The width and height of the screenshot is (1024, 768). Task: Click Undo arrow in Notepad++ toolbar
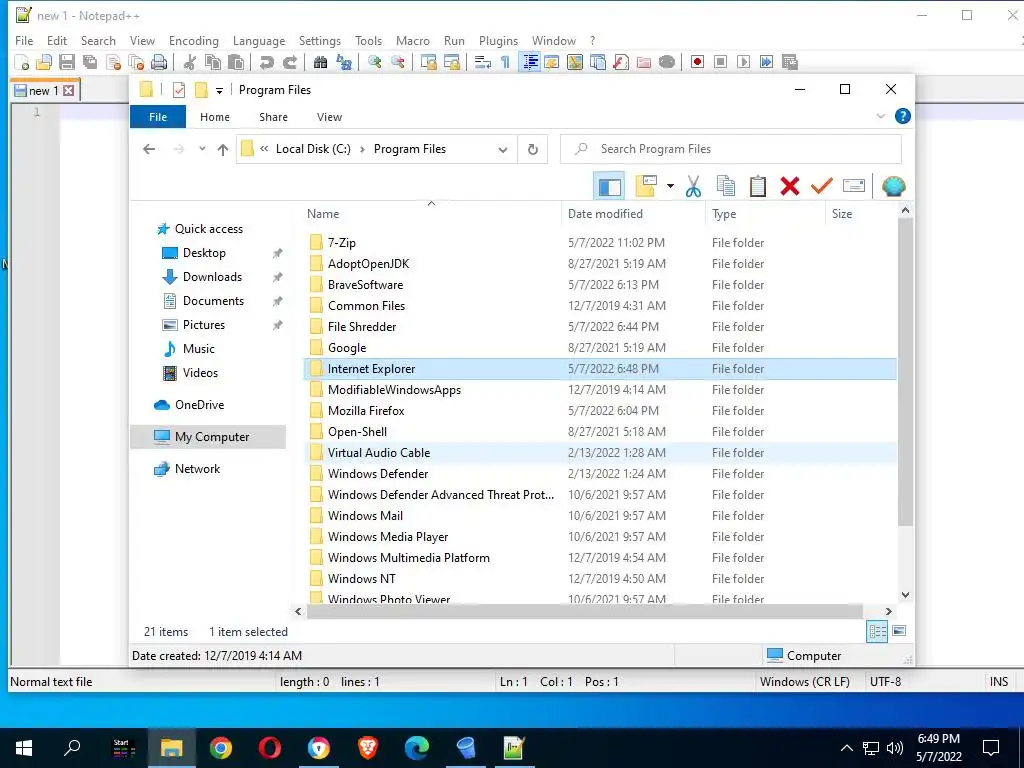point(266,62)
